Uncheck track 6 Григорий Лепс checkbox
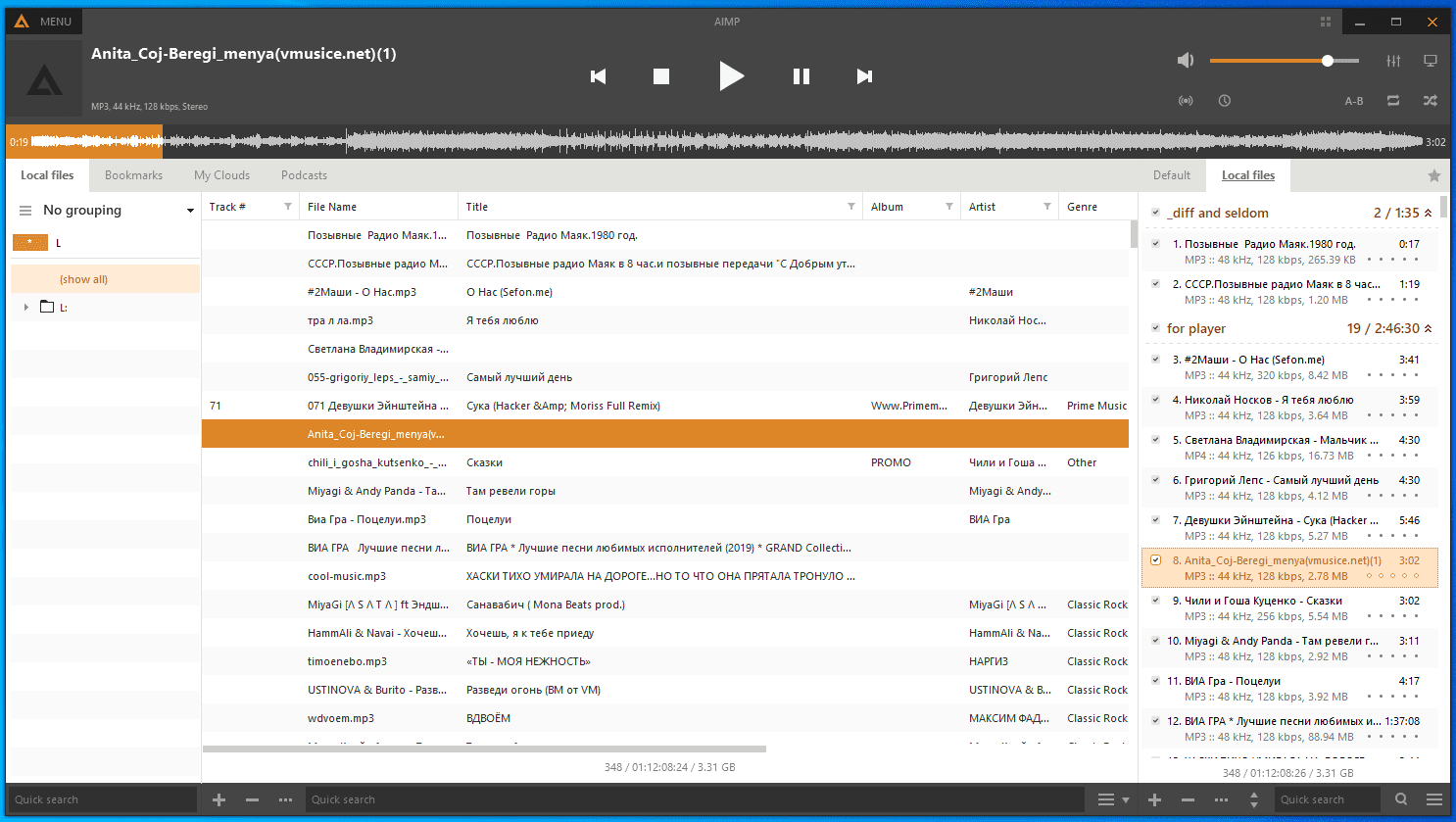The image size is (1456, 822). [1156, 480]
